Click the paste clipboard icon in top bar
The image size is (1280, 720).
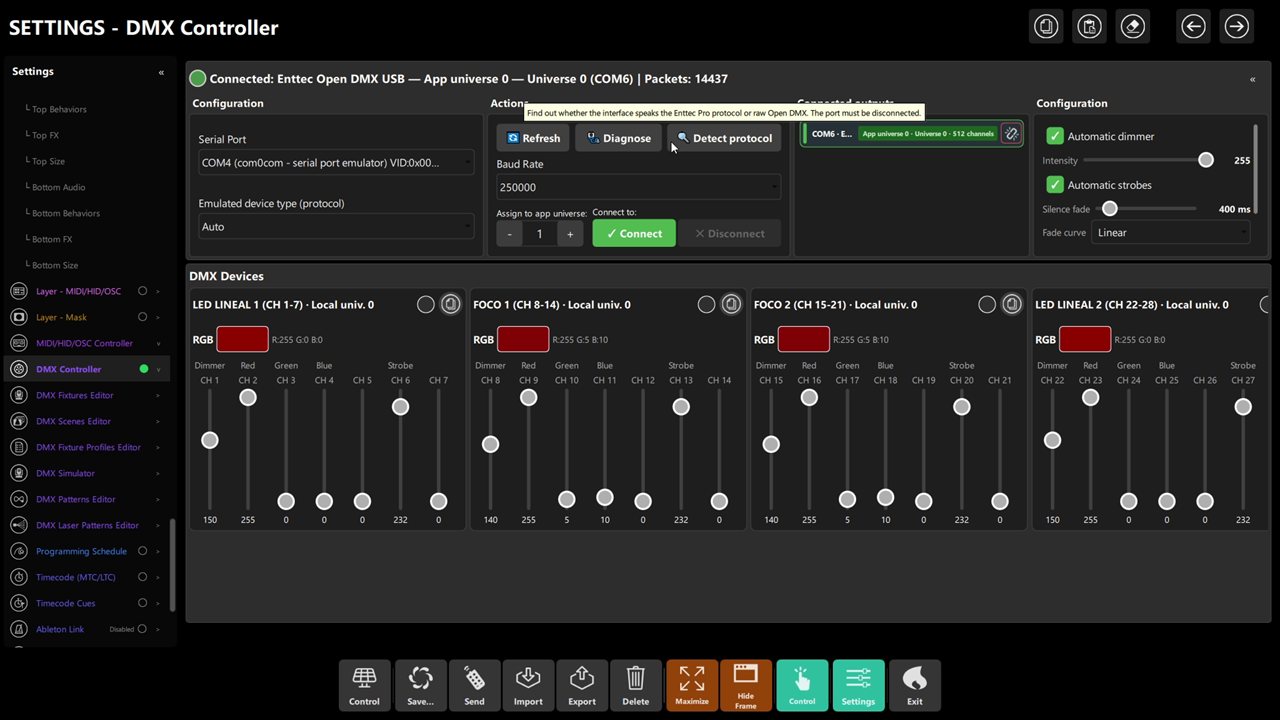pyautogui.click(x=1089, y=27)
